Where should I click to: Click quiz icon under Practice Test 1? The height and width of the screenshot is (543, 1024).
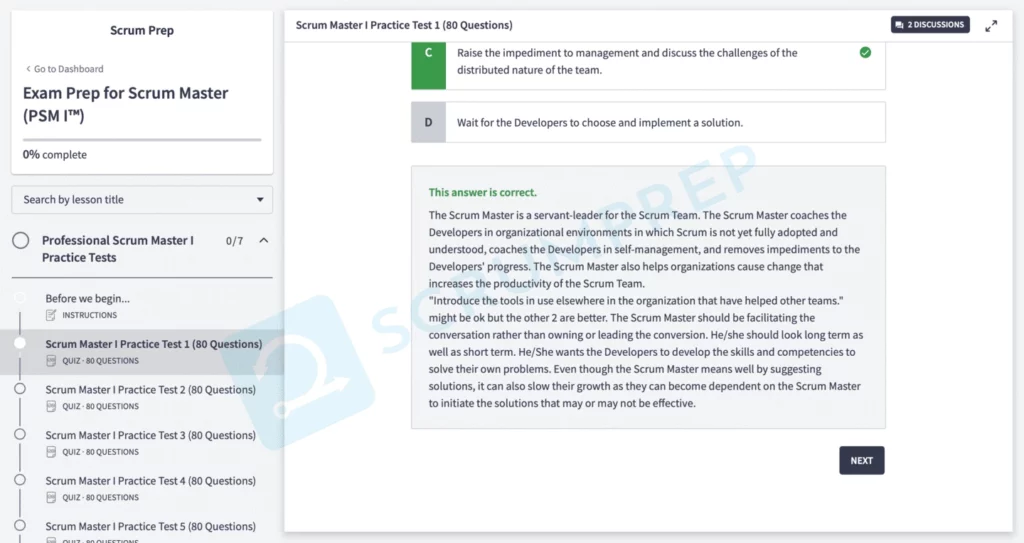pos(51,361)
